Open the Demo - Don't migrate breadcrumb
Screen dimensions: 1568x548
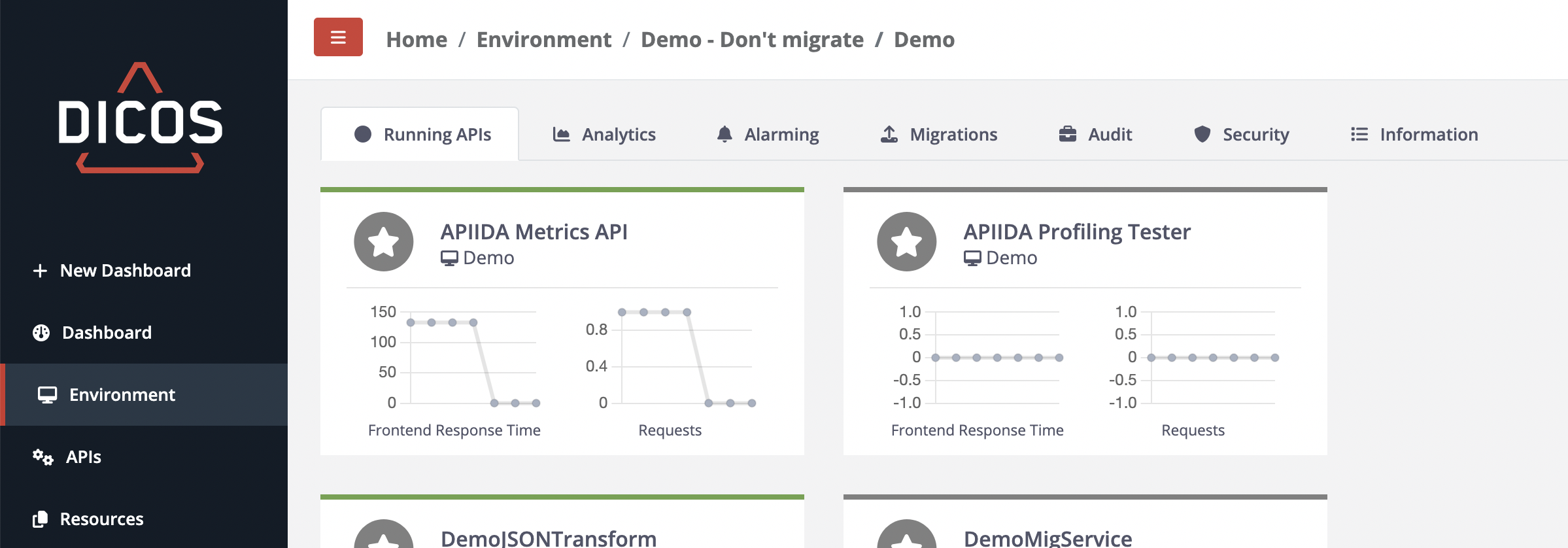click(x=752, y=40)
